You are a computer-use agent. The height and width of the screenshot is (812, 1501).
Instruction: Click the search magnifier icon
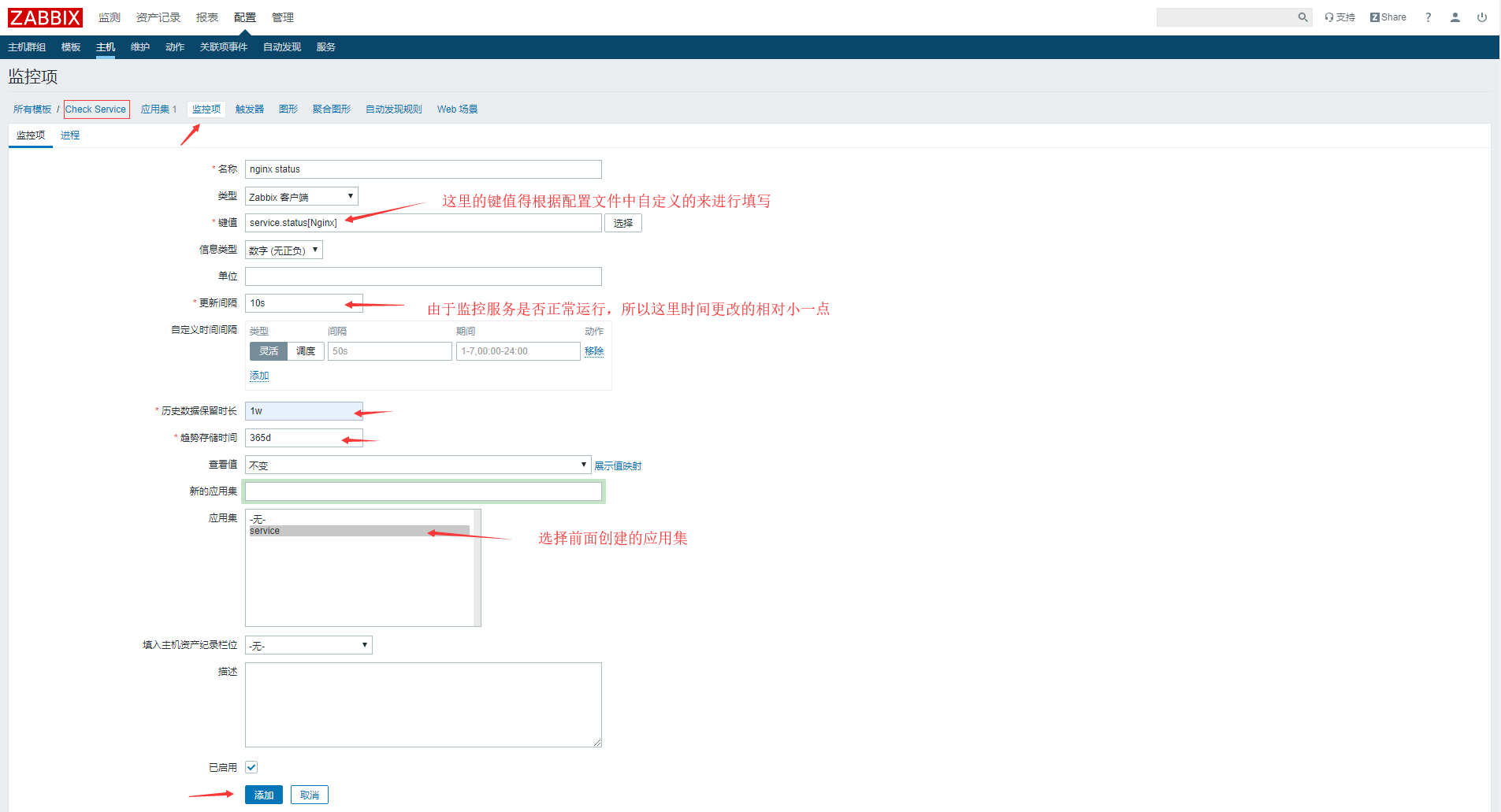pyautogui.click(x=1302, y=17)
